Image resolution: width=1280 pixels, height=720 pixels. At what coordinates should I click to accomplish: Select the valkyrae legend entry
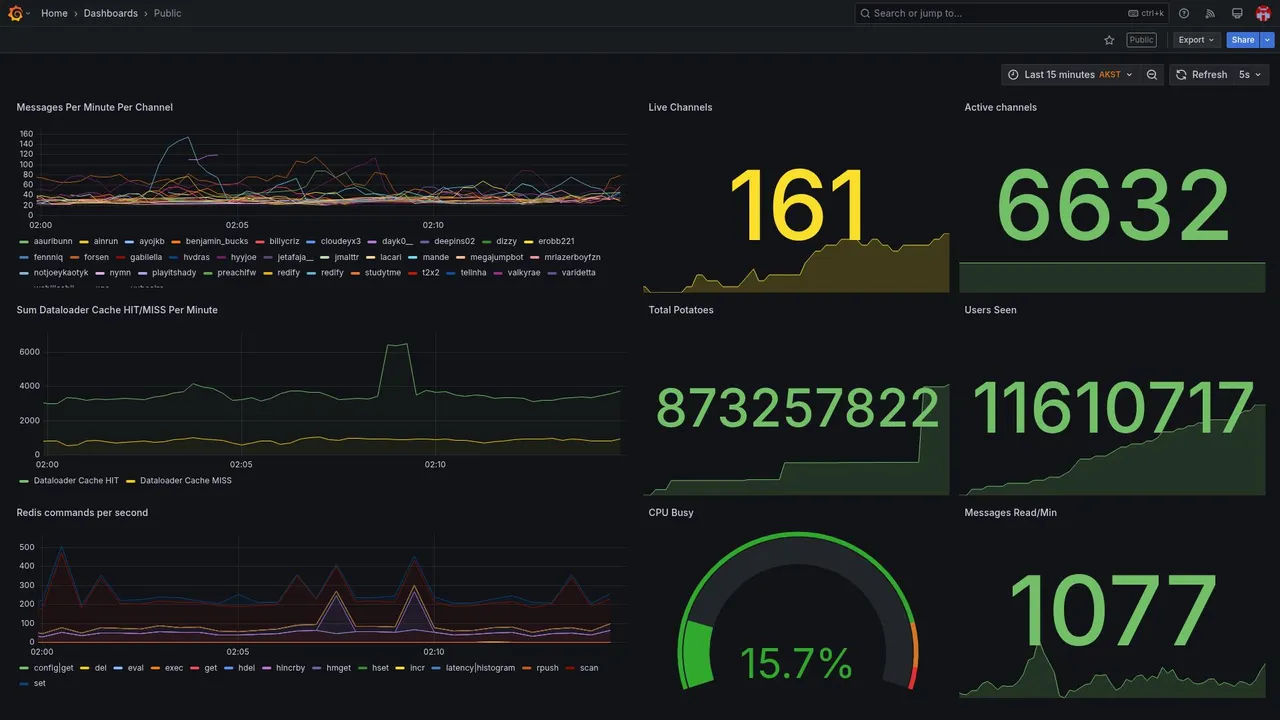pyautogui.click(x=524, y=272)
